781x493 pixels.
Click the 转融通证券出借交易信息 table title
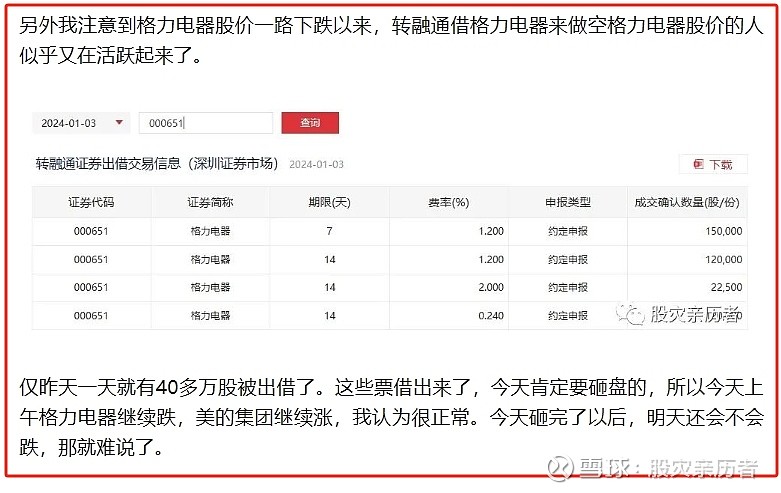(x=156, y=164)
